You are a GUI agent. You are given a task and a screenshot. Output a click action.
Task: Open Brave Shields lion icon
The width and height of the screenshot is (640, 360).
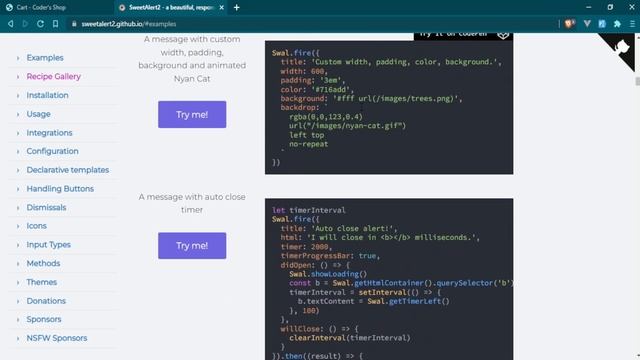(x=570, y=24)
